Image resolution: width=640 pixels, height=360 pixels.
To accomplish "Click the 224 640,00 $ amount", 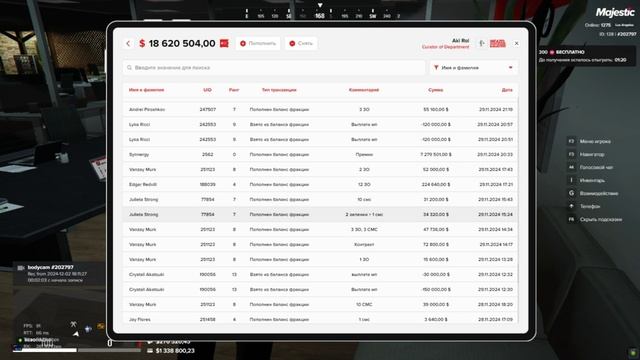I will tap(436, 184).
